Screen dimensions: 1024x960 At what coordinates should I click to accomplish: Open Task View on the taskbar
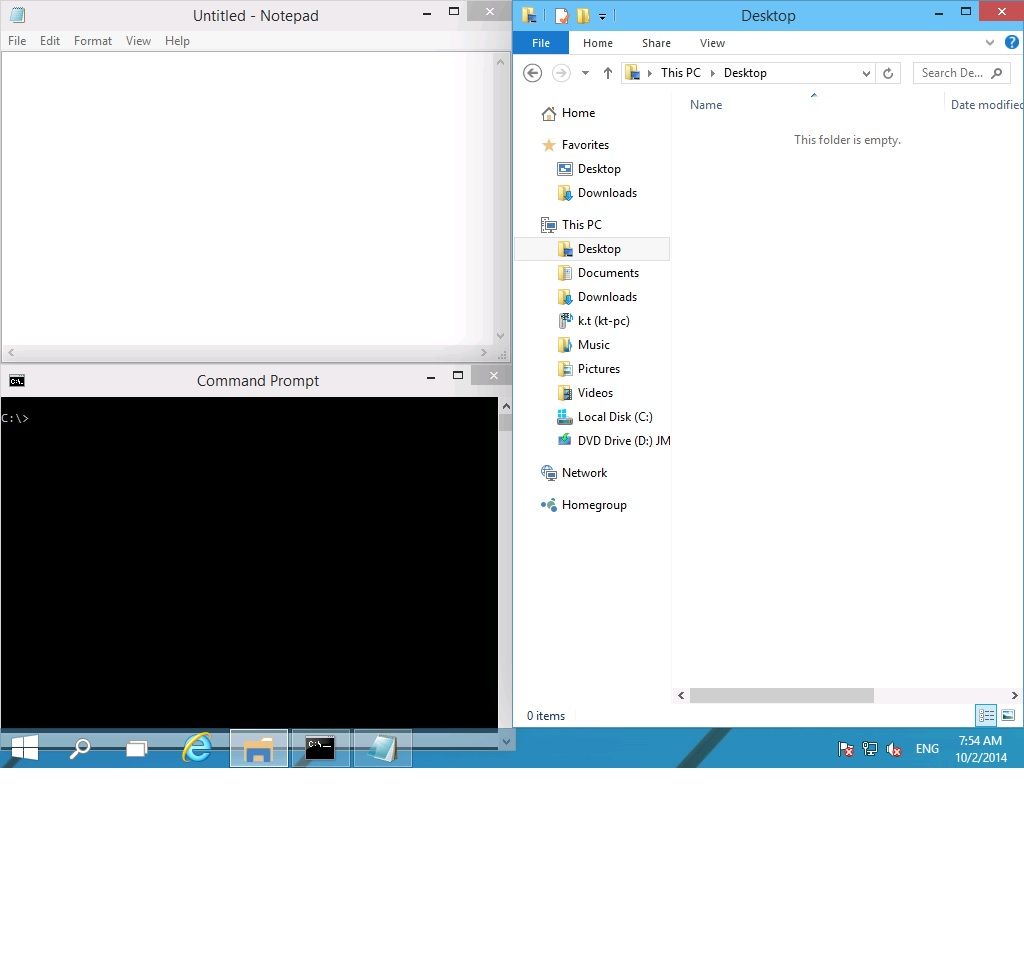[x=136, y=748]
